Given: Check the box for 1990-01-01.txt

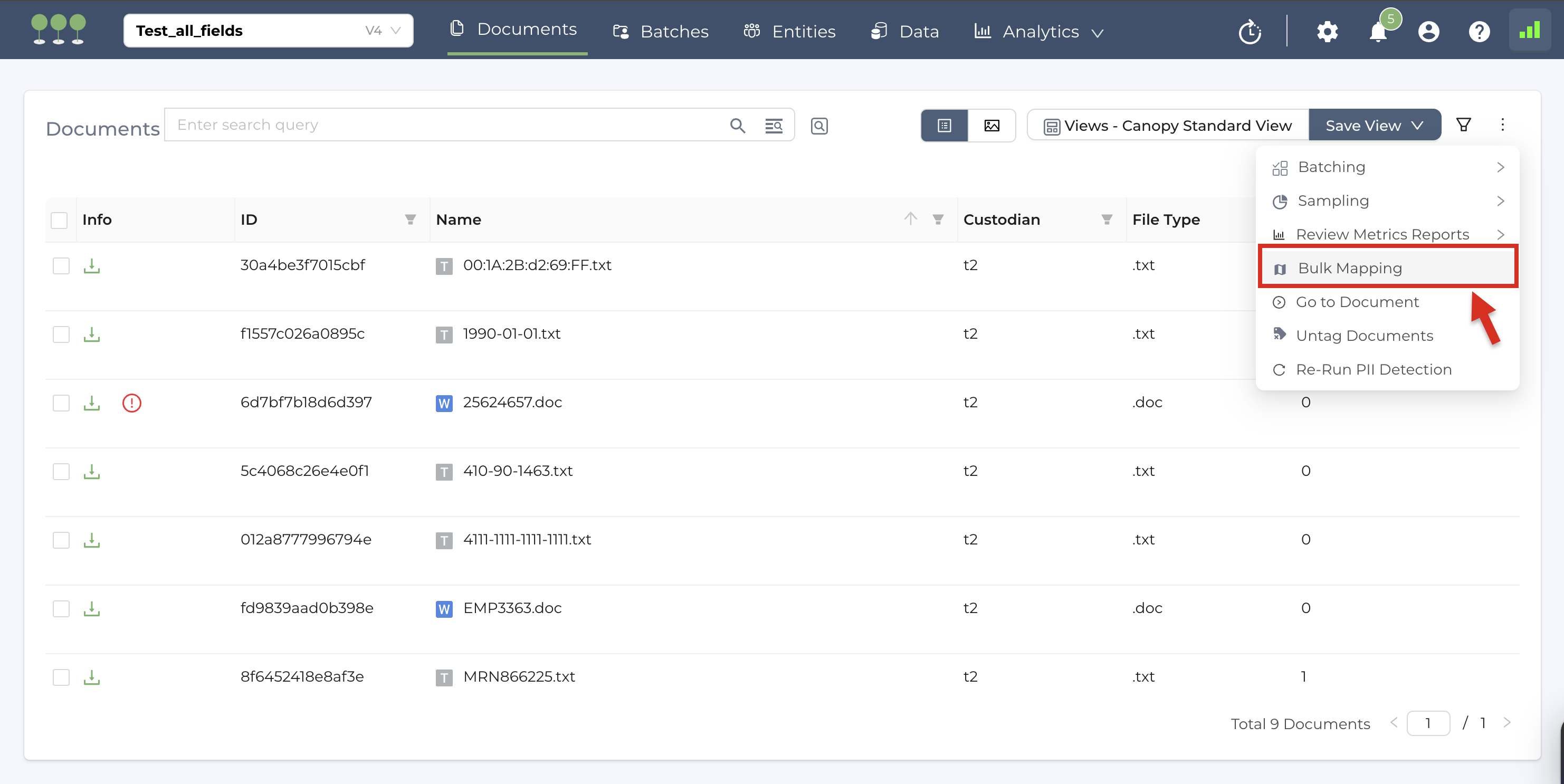Looking at the screenshot, I should [x=61, y=334].
